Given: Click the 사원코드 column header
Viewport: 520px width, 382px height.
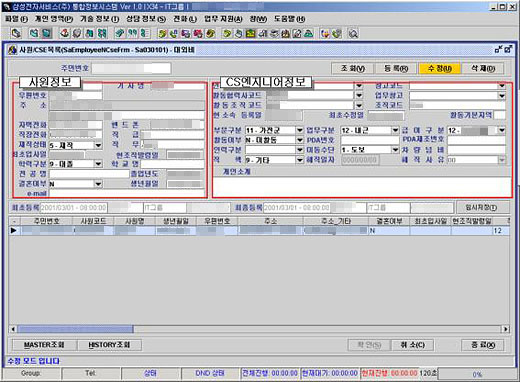Looking at the screenshot, I should 93,221.
